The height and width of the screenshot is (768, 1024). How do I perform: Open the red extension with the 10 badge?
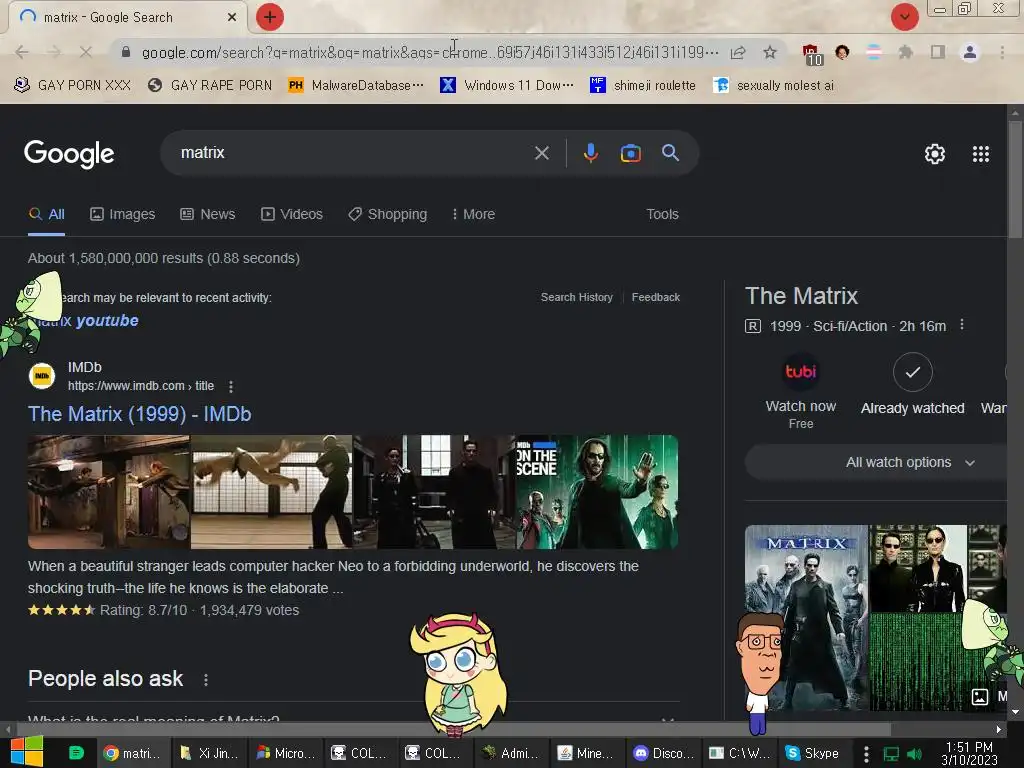pos(812,54)
